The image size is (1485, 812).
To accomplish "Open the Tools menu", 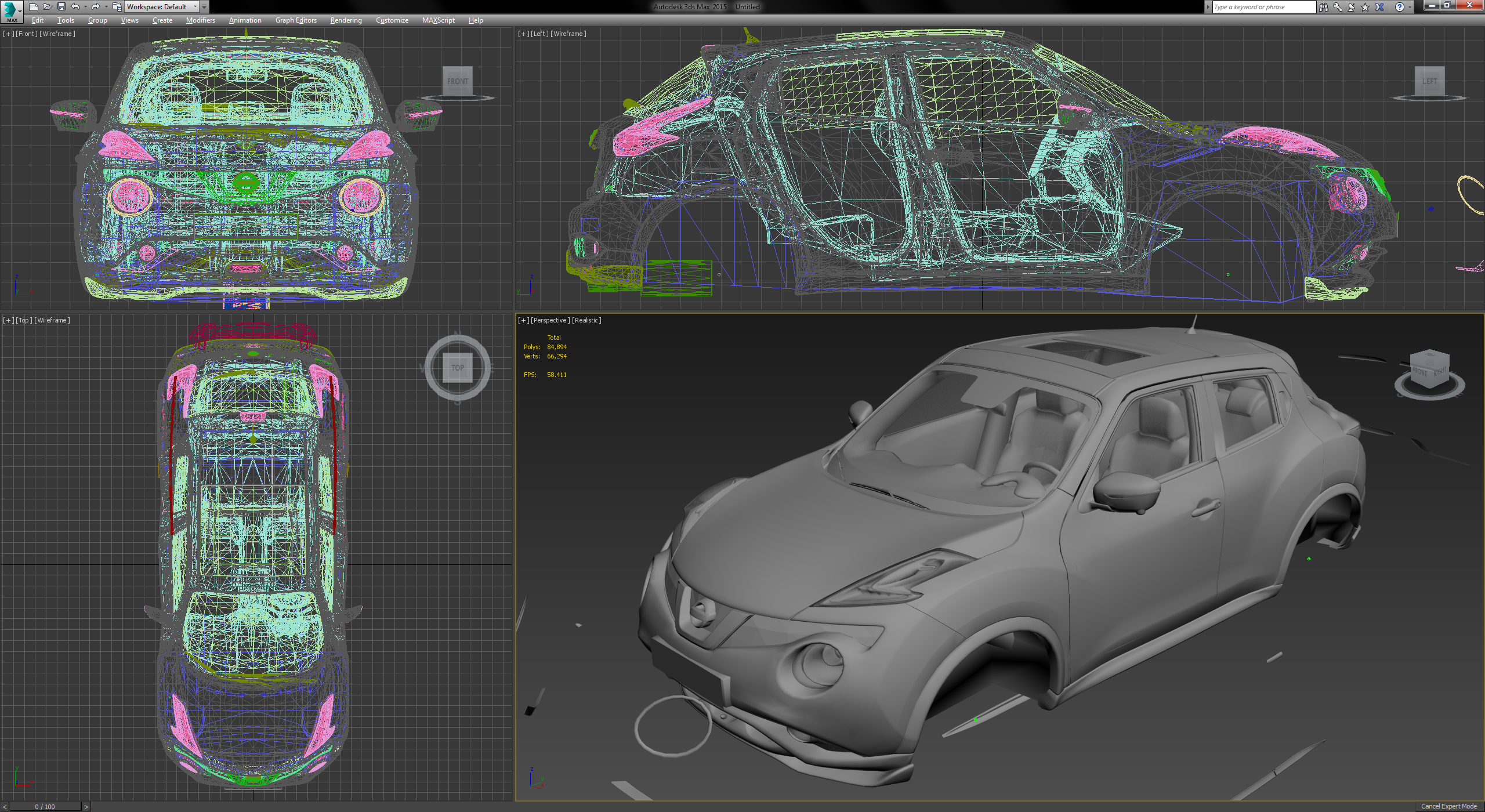I will (66, 20).
